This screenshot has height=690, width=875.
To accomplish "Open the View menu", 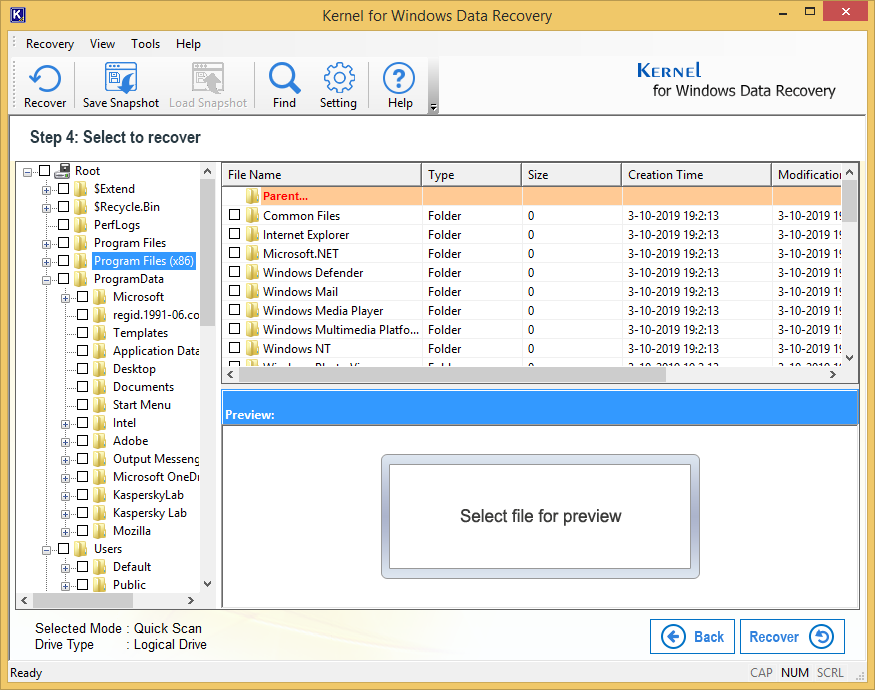I will tap(102, 44).
